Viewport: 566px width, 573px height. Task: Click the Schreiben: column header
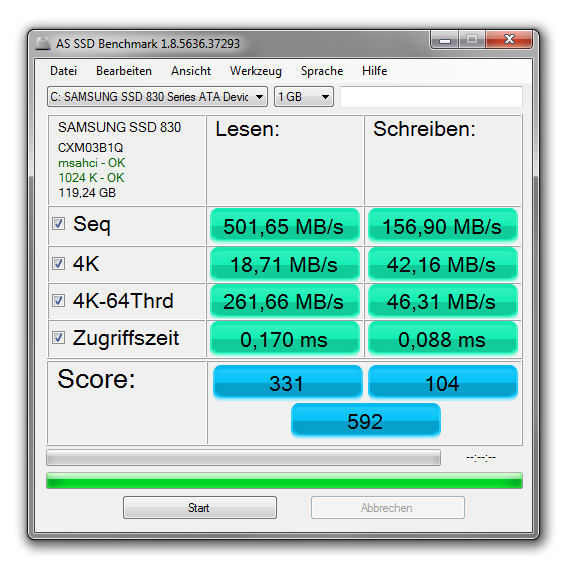click(424, 129)
